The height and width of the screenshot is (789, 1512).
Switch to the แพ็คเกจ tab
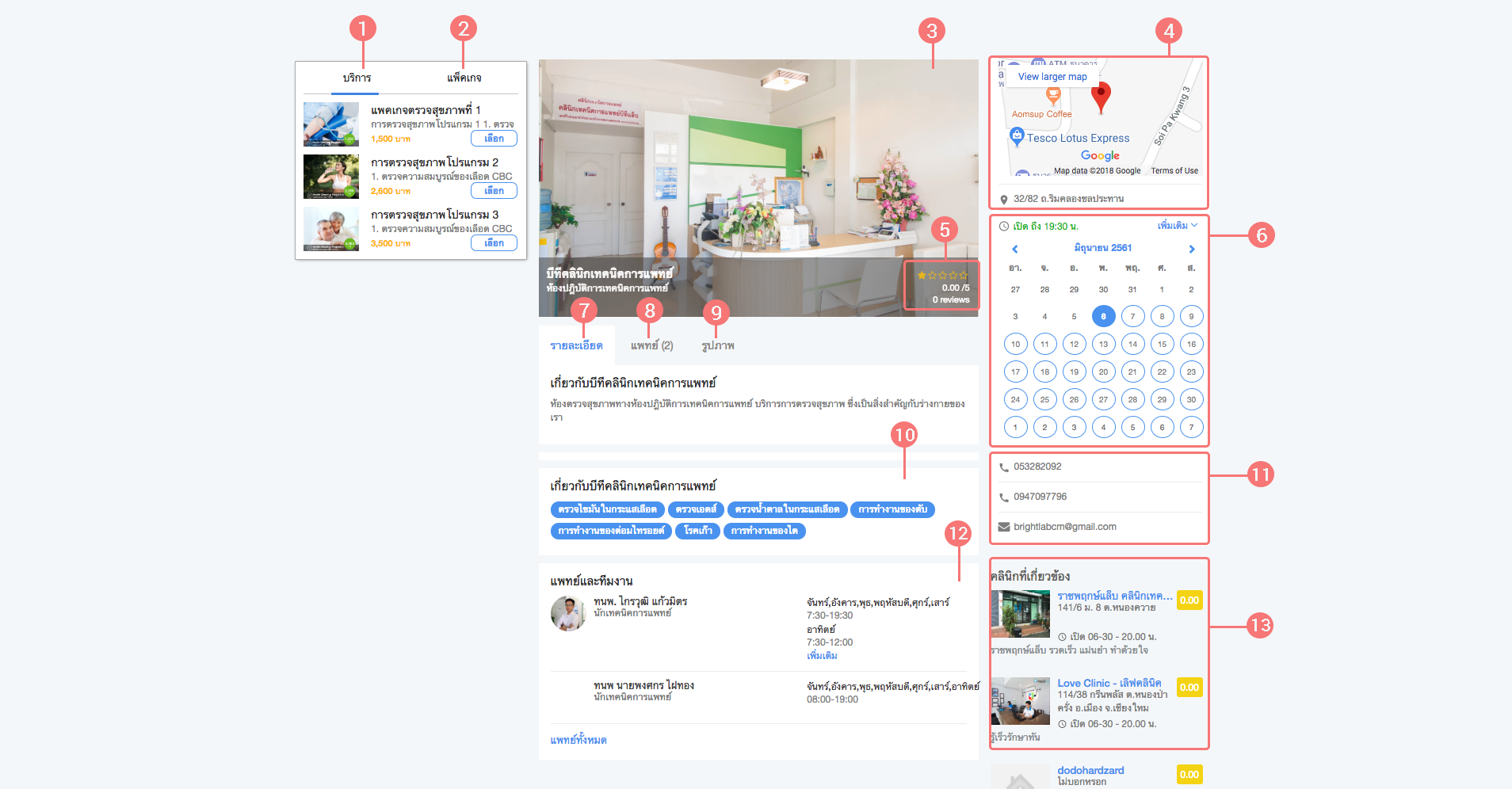click(464, 78)
